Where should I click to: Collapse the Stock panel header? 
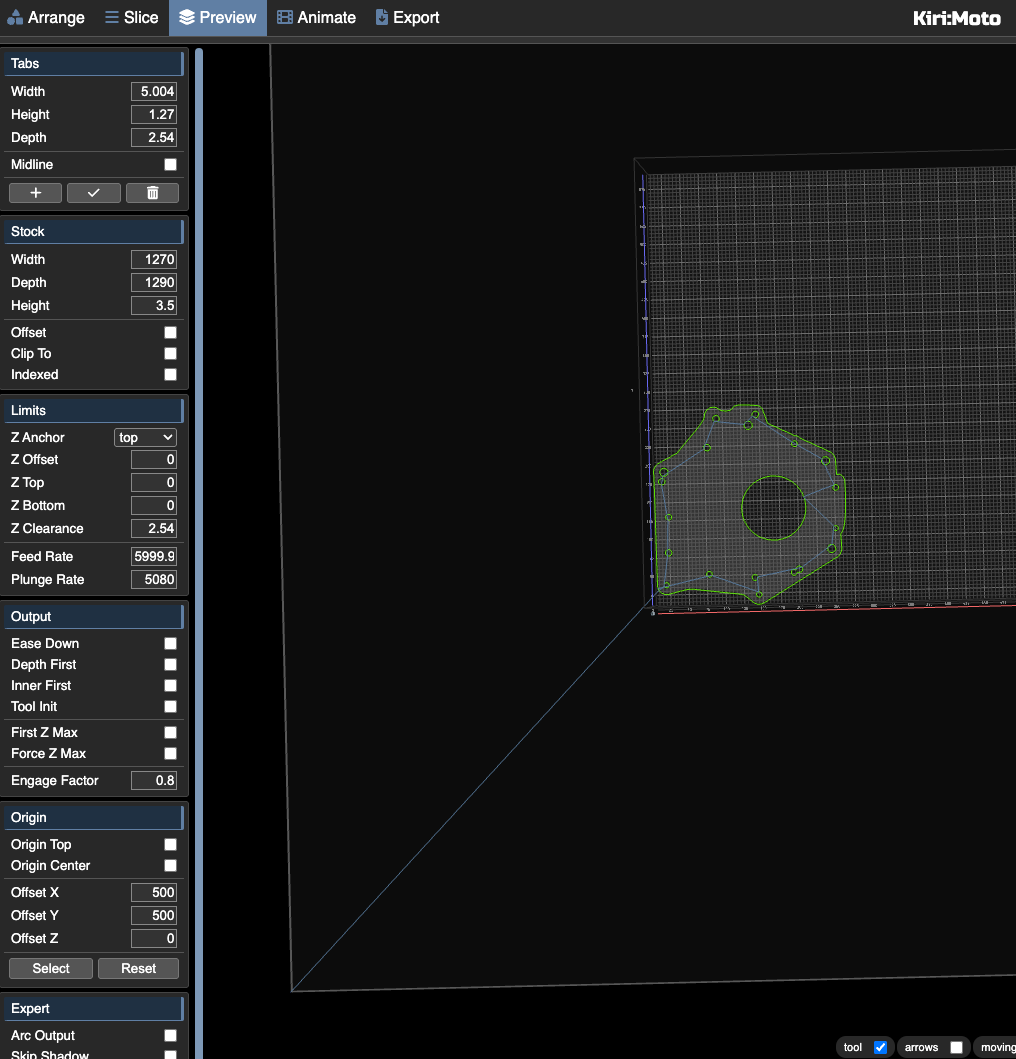pos(95,231)
